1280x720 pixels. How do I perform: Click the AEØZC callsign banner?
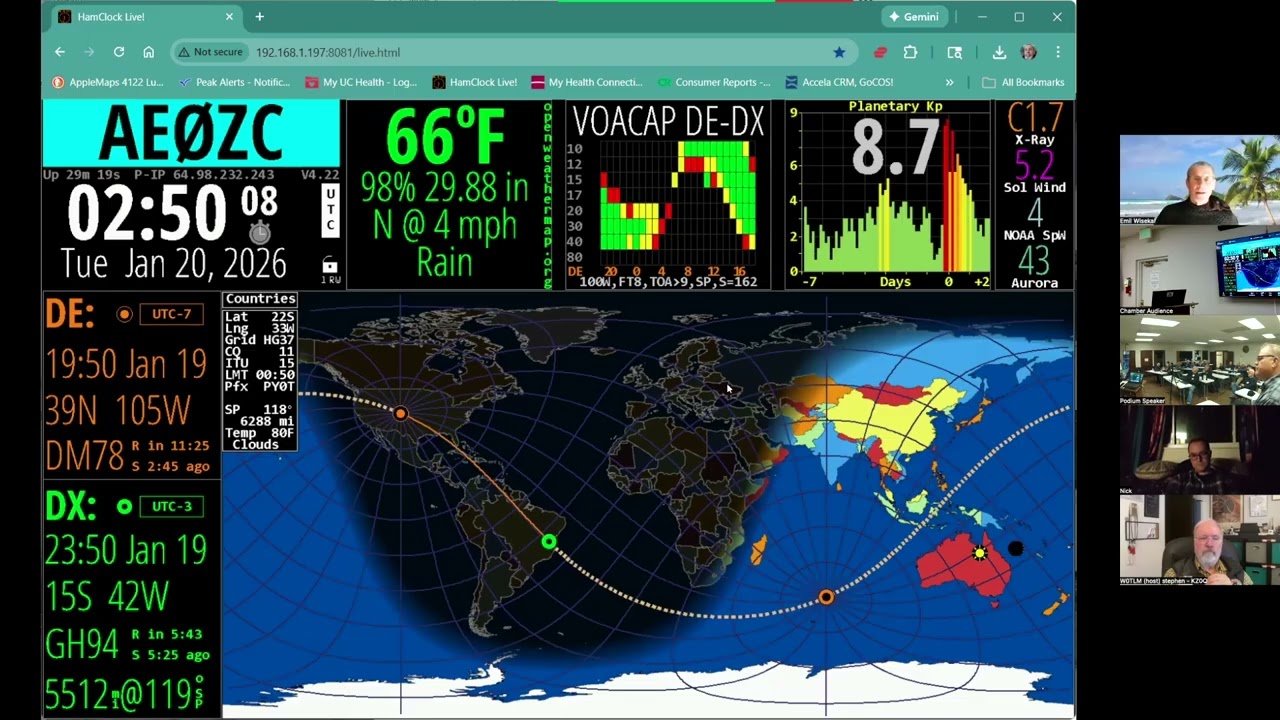pyautogui.click(x=191, y=133)
